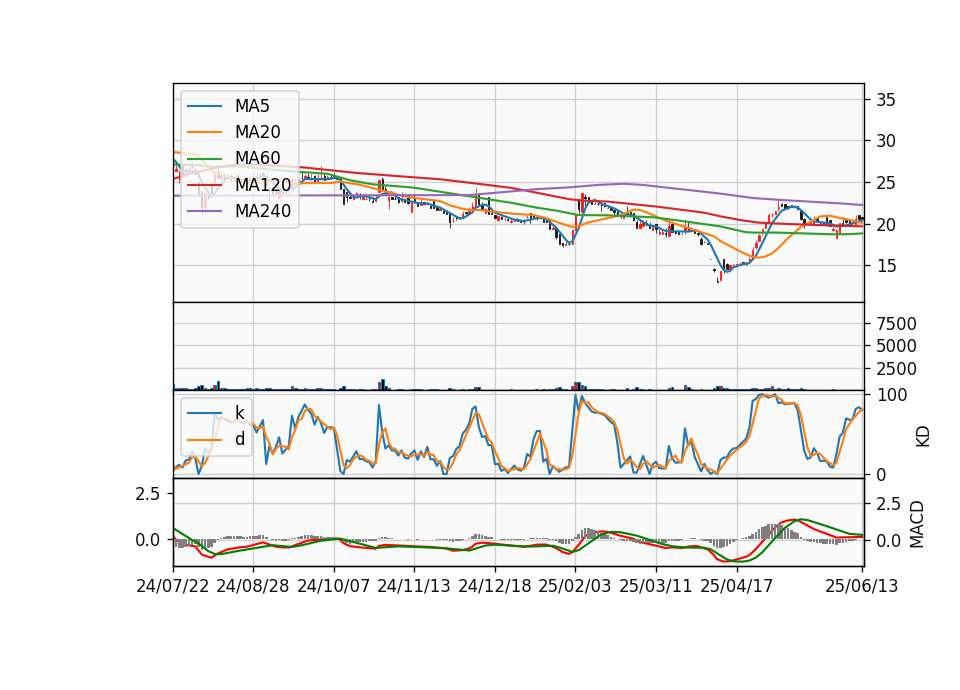This screenshot has width=960, height=690.
Task: Click the 25/03/11 date axis label
Action: point(656,586)
